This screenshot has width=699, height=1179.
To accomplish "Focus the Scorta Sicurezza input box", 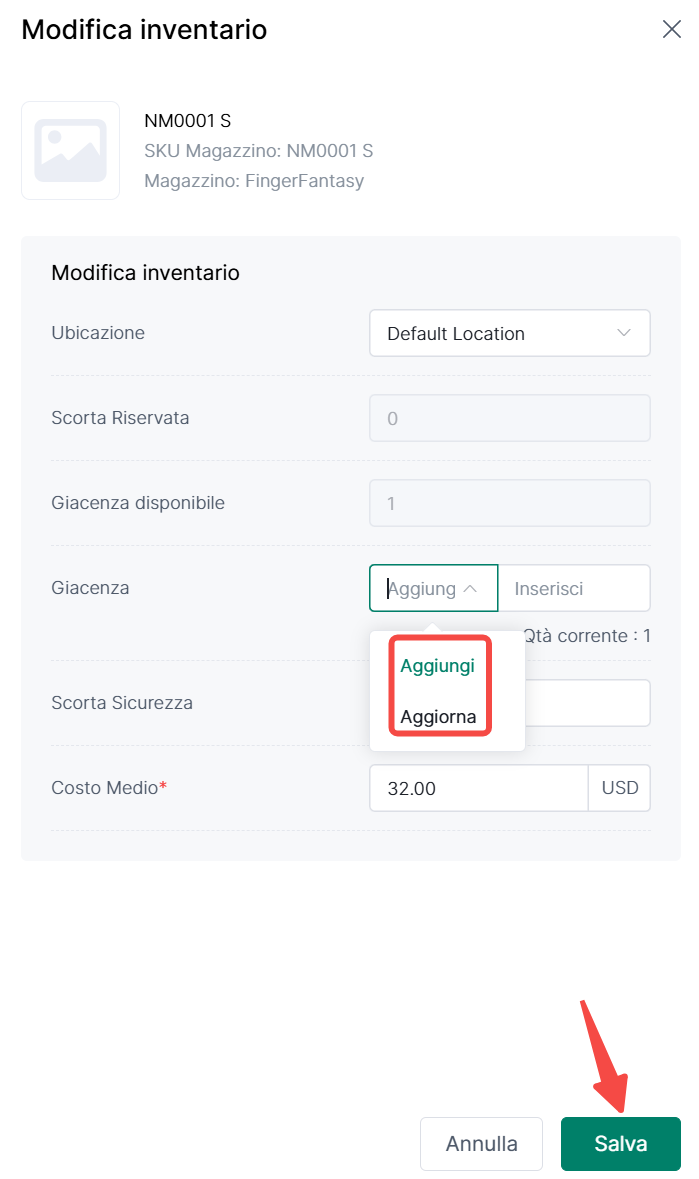I will tap(588, 703).
